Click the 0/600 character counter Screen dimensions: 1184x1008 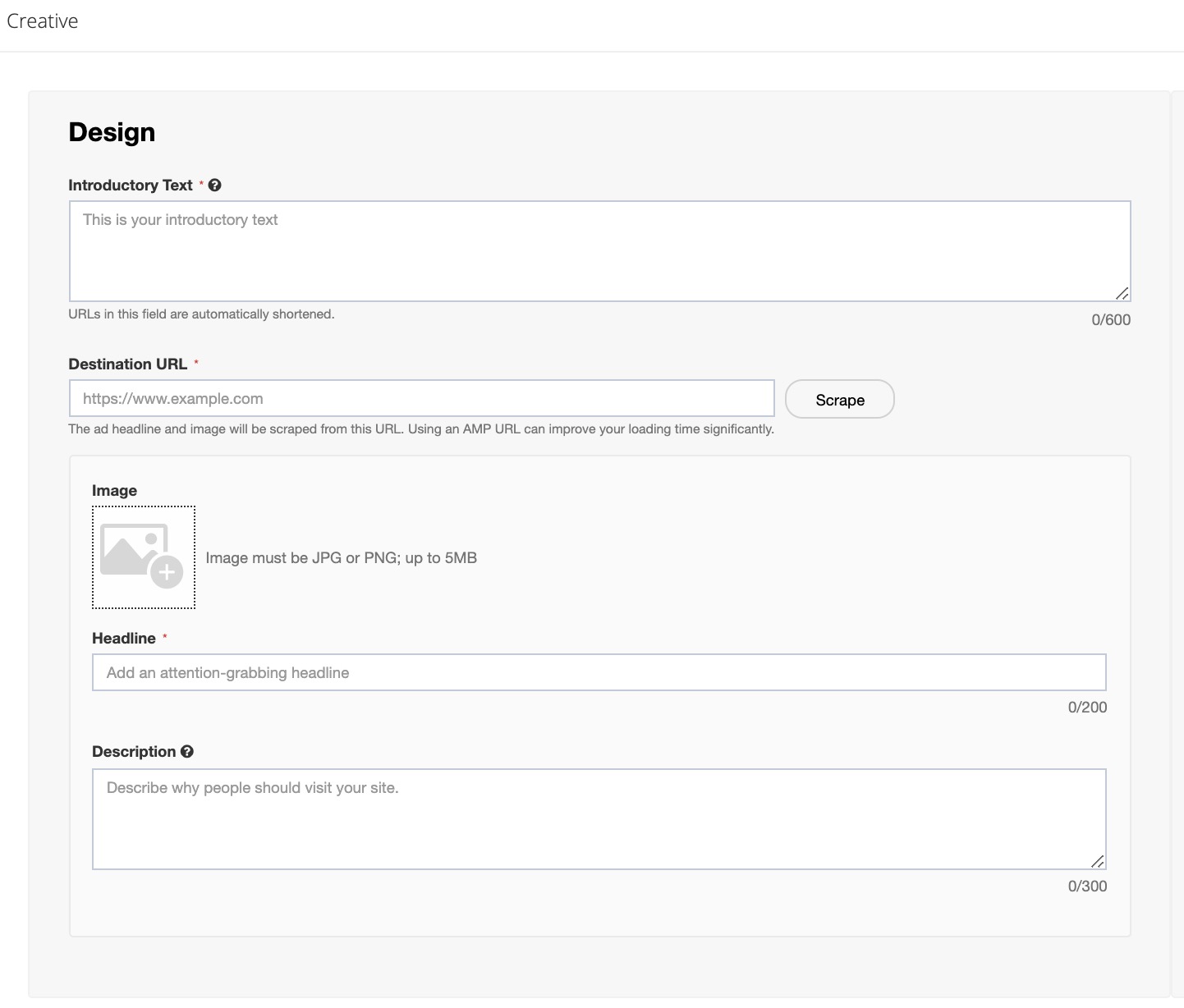[x=1110, y=320]
